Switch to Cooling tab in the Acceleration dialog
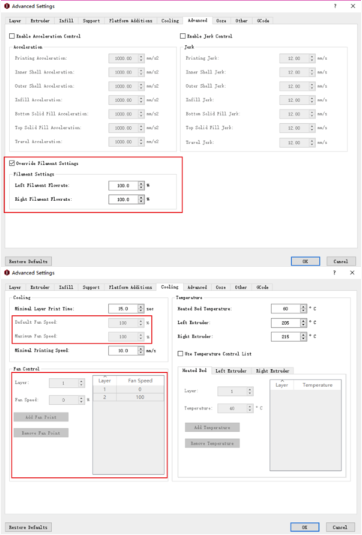 [x=170, y=21]
